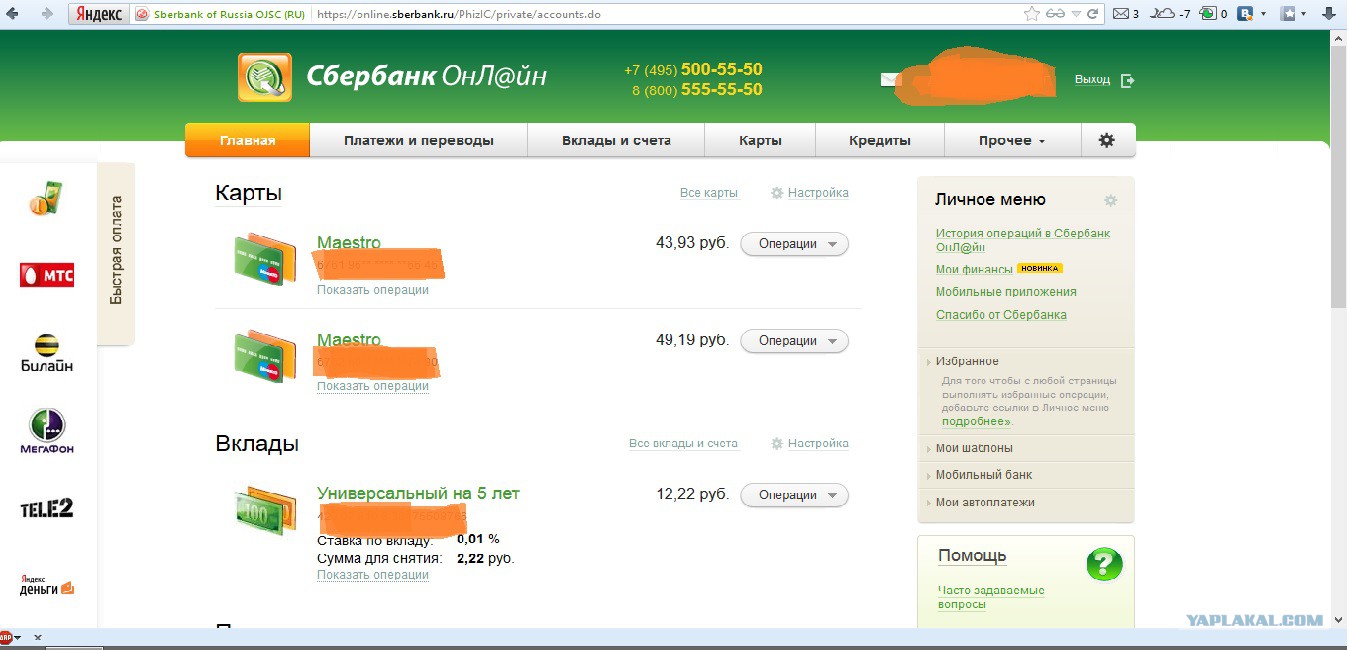This screenshot has width=1349, height=650.
Task: Open История операций в Сбербанк ОнЛ@йн
Action: click(1023, 240)
